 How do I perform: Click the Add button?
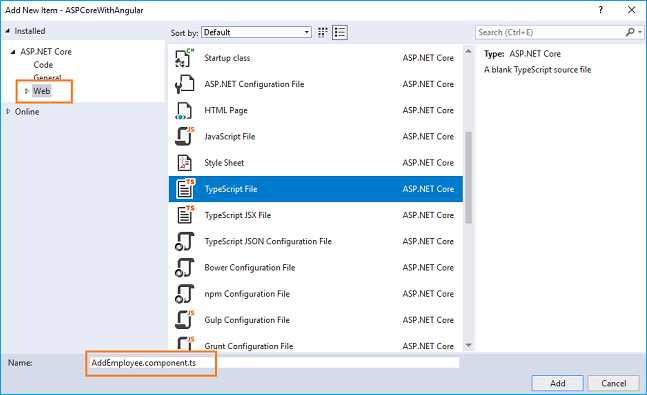pyautogui.click(x=557, y=383)
